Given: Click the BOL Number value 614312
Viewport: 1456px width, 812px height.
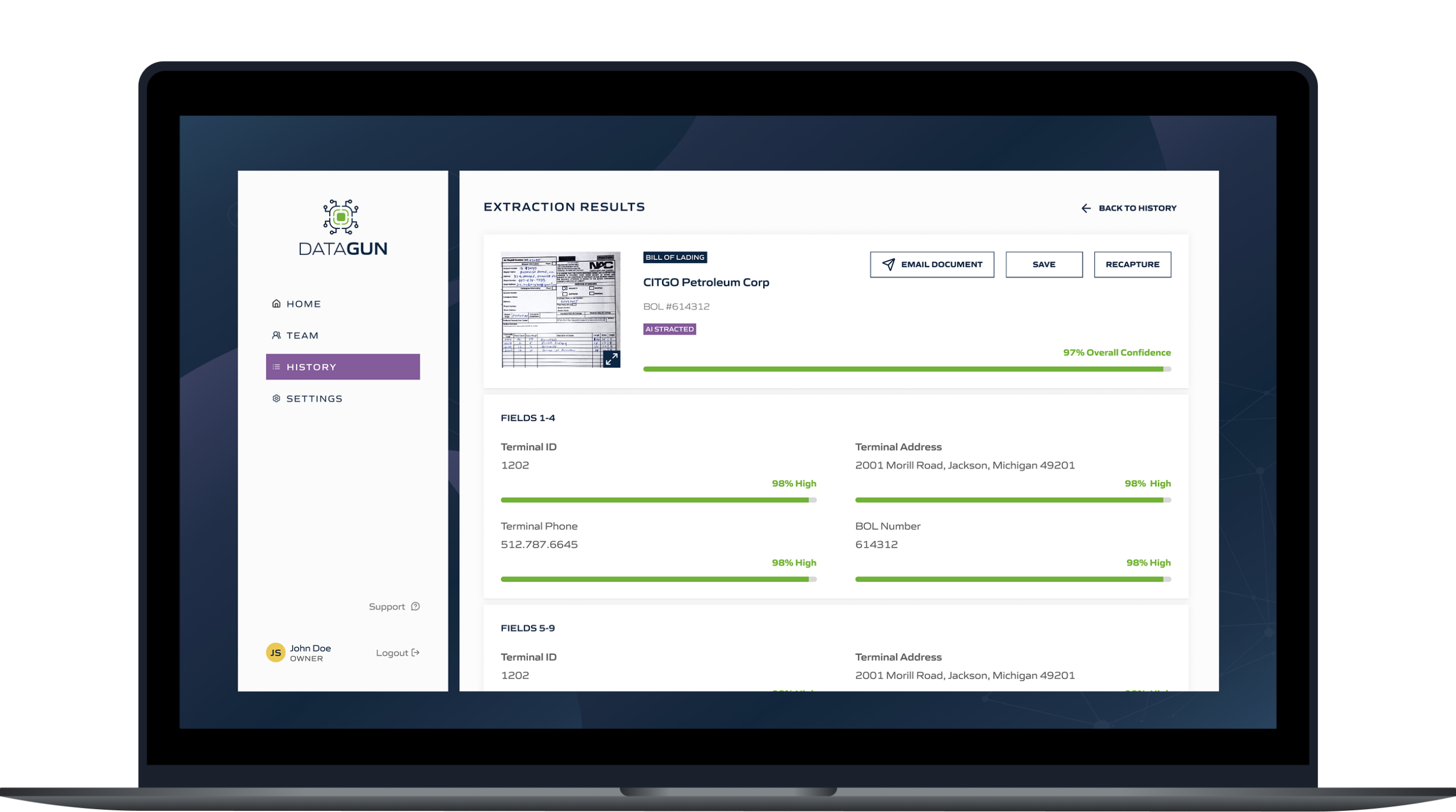Looking at the screenshot, I should (x=876, y=545).
